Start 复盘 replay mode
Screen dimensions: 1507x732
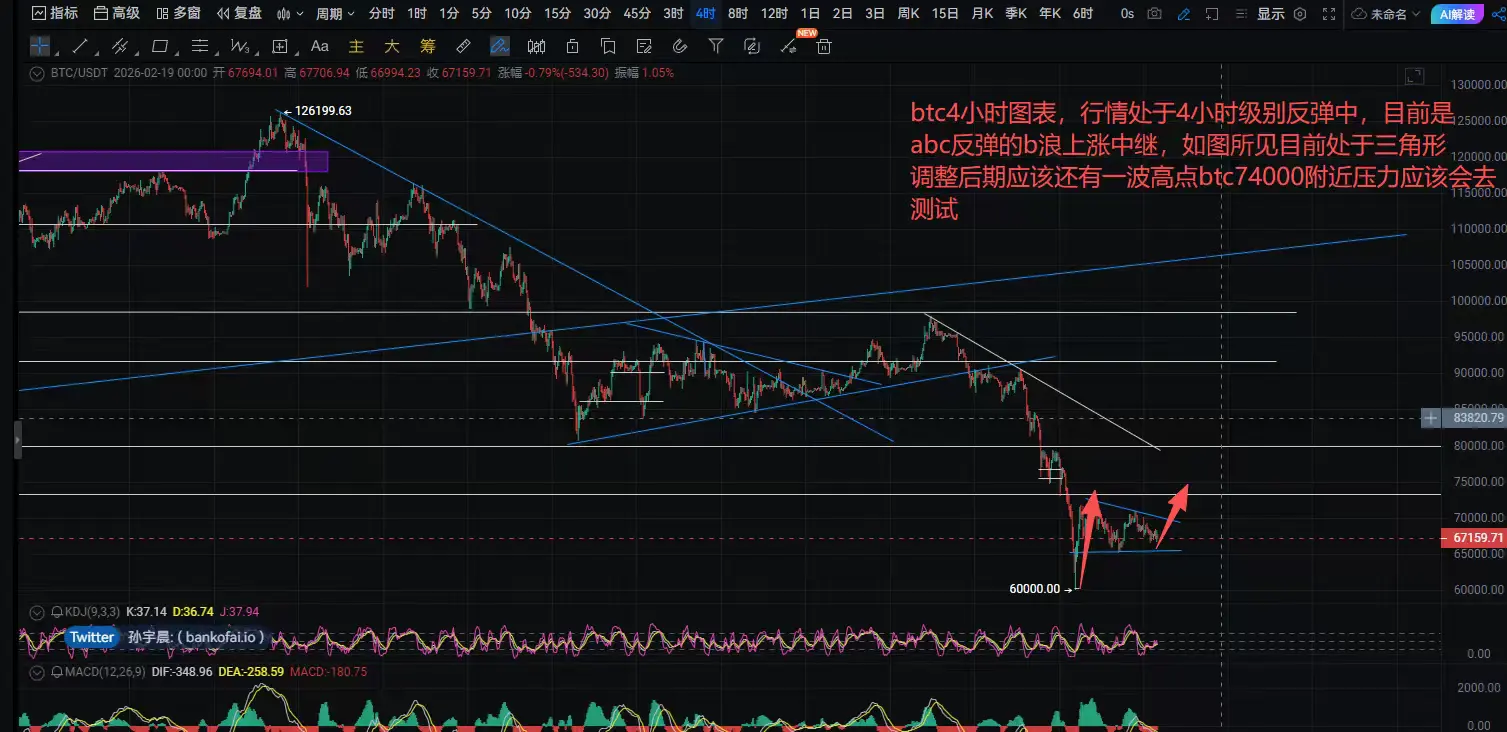point(238,14)
